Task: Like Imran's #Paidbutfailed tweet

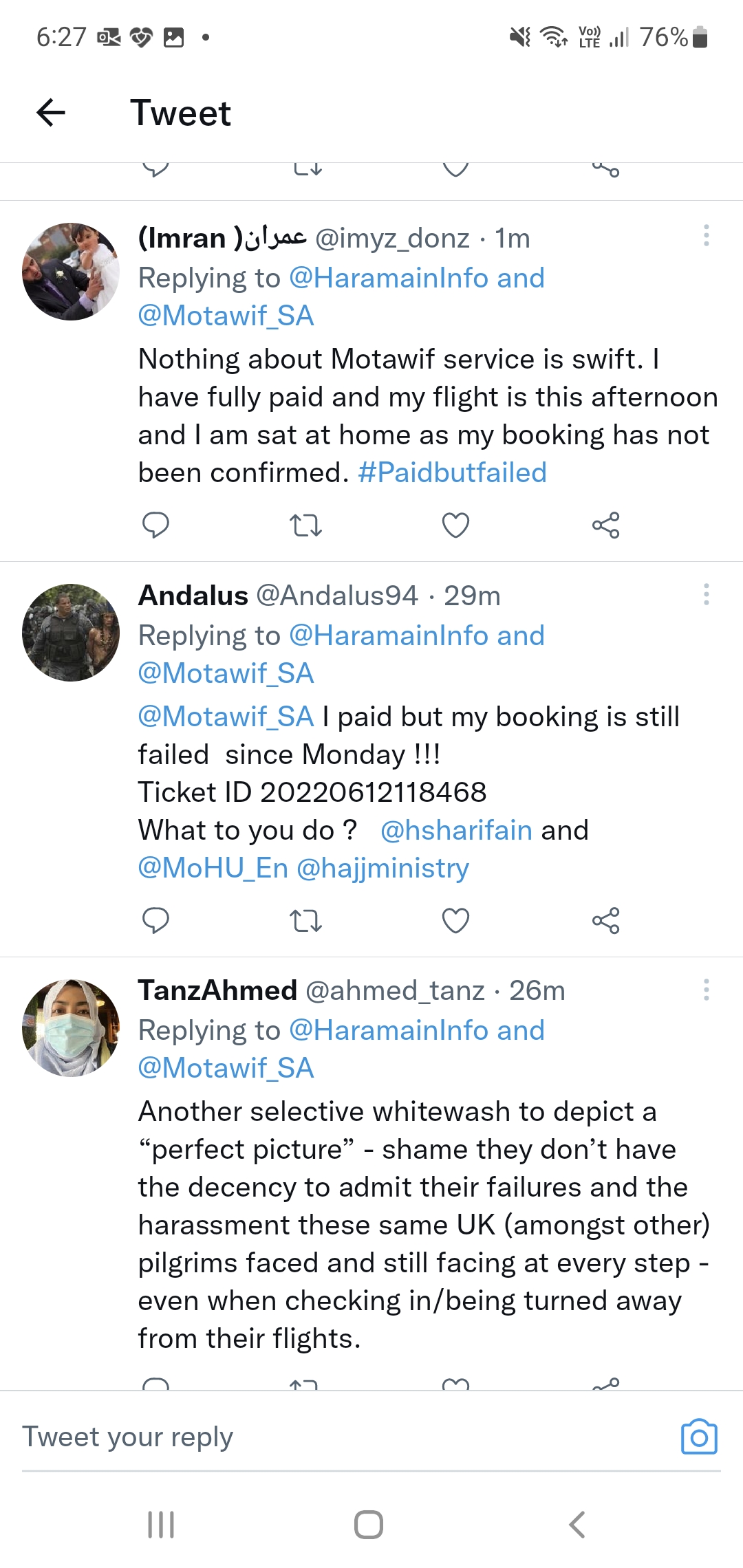Action: click(x=455, y=525)
